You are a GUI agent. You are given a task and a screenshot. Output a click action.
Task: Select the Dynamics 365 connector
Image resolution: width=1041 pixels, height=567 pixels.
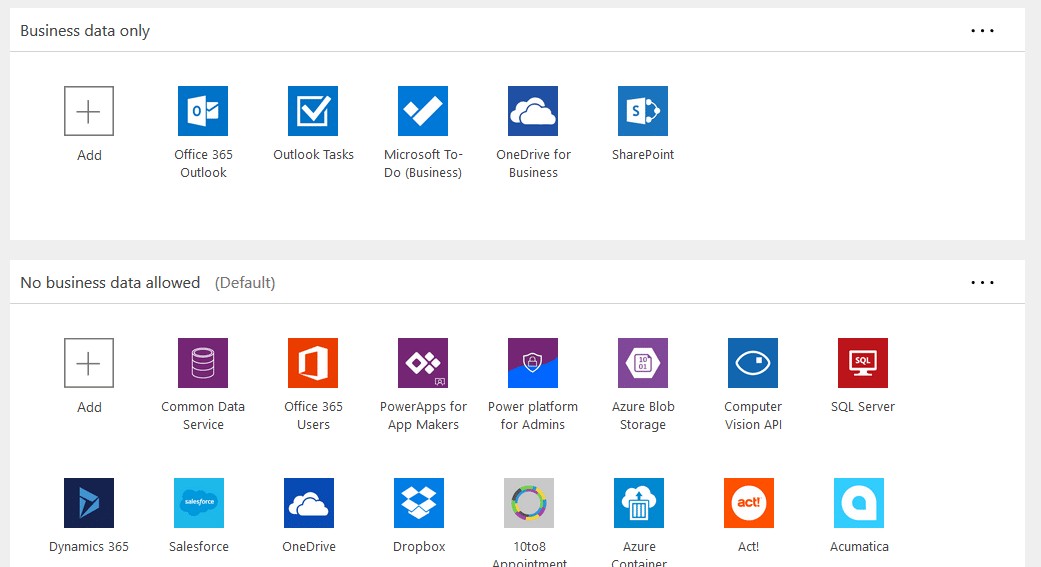click(89, 503)
